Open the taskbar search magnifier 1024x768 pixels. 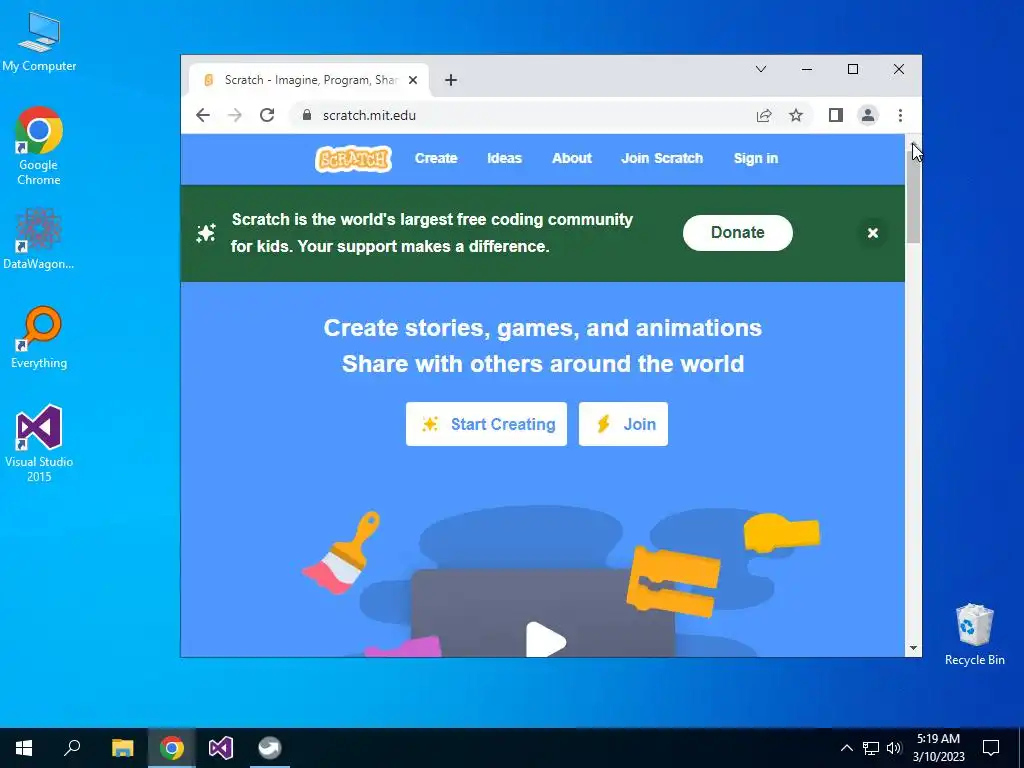click(x=72, y=748)
